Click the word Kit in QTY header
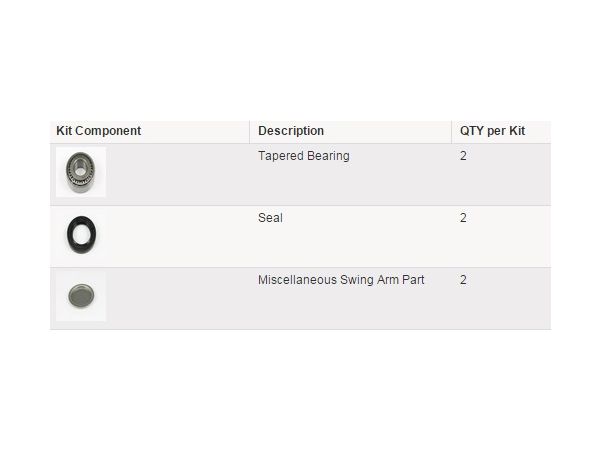Image resolution: width=600 pixels, height=450 pixels. tap(516, 131)
